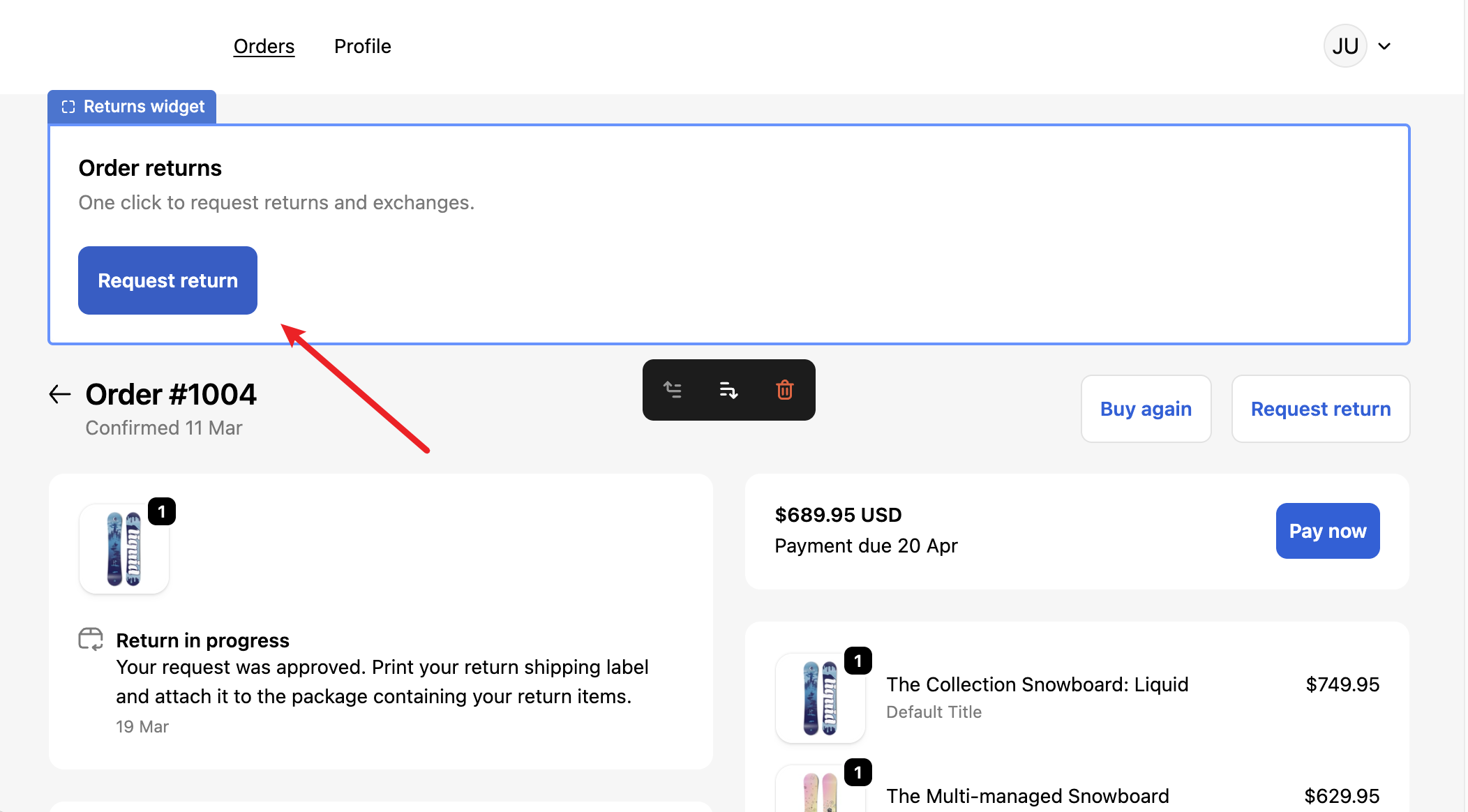
Task: Switch to the Profile tab
Action: coord(362,46)
